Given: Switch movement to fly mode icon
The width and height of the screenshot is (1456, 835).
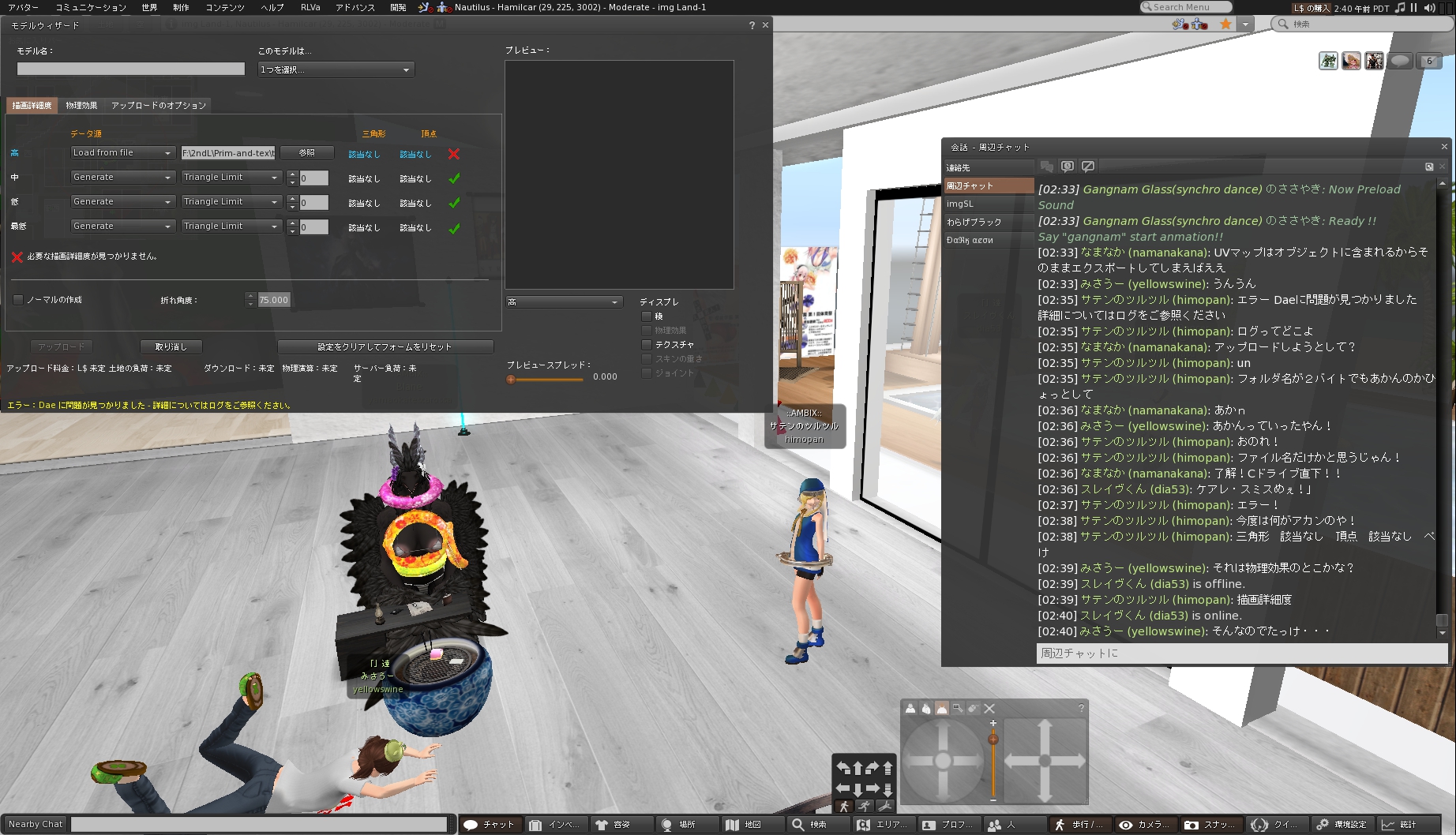Looking at the screenshot, I should 885,806.
